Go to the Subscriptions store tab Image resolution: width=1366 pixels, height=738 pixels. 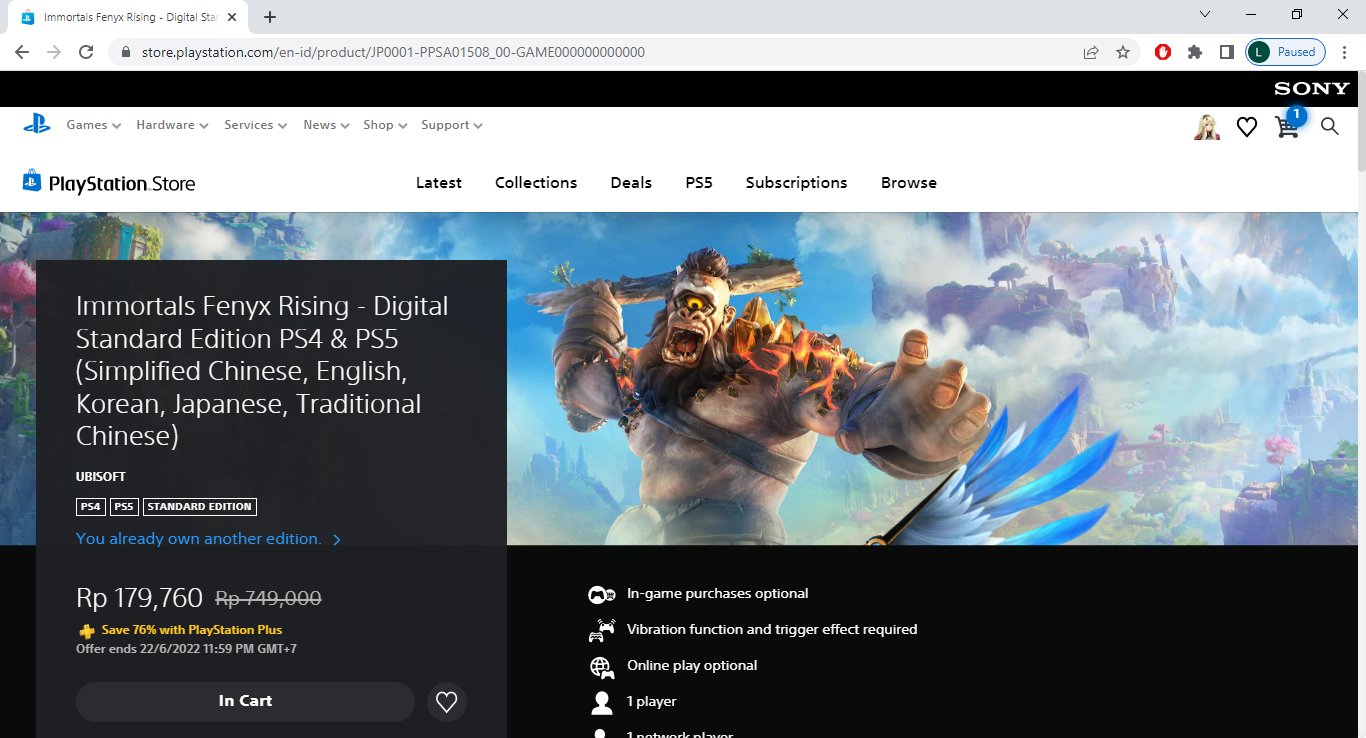pyautogui.click(x=796, y=183)
